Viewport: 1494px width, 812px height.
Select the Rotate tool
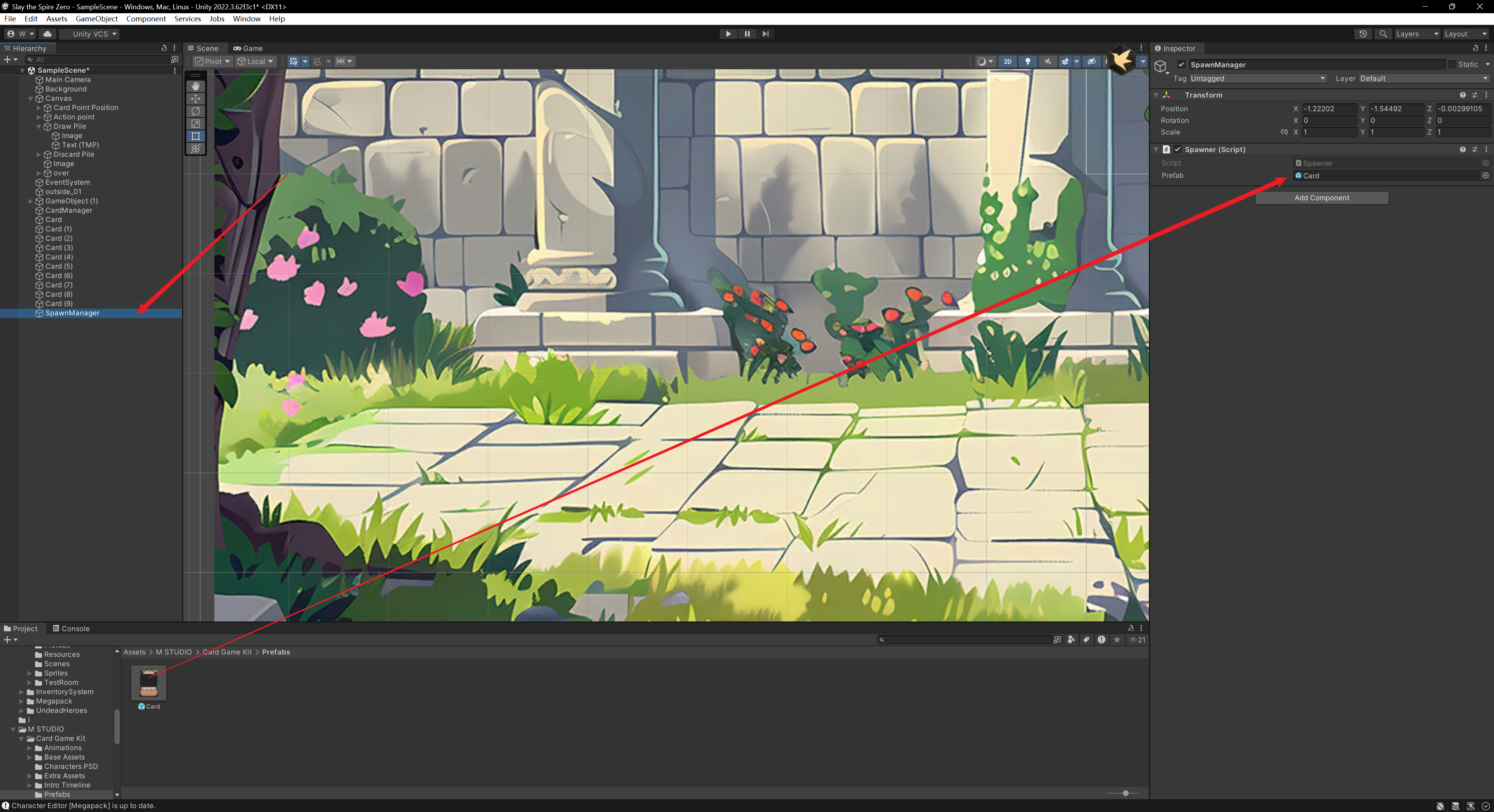(x=195, y=111)
